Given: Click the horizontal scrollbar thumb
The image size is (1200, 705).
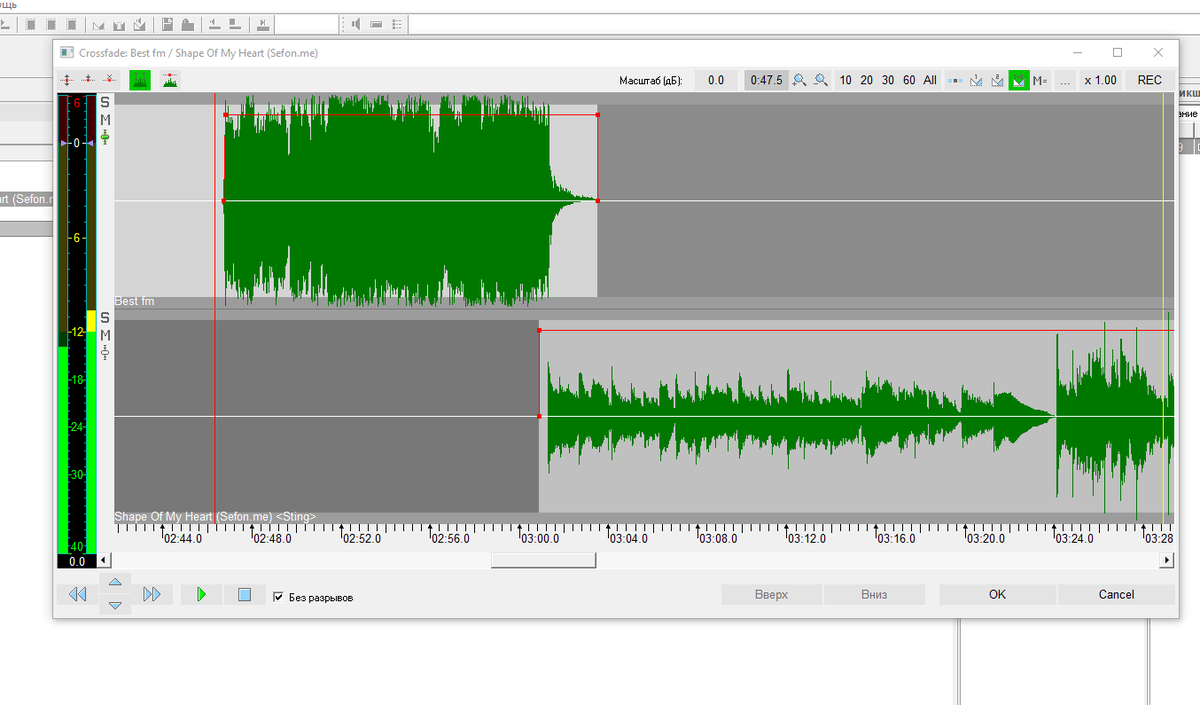Looking at the screenshot, I should [x=543, y=560].
